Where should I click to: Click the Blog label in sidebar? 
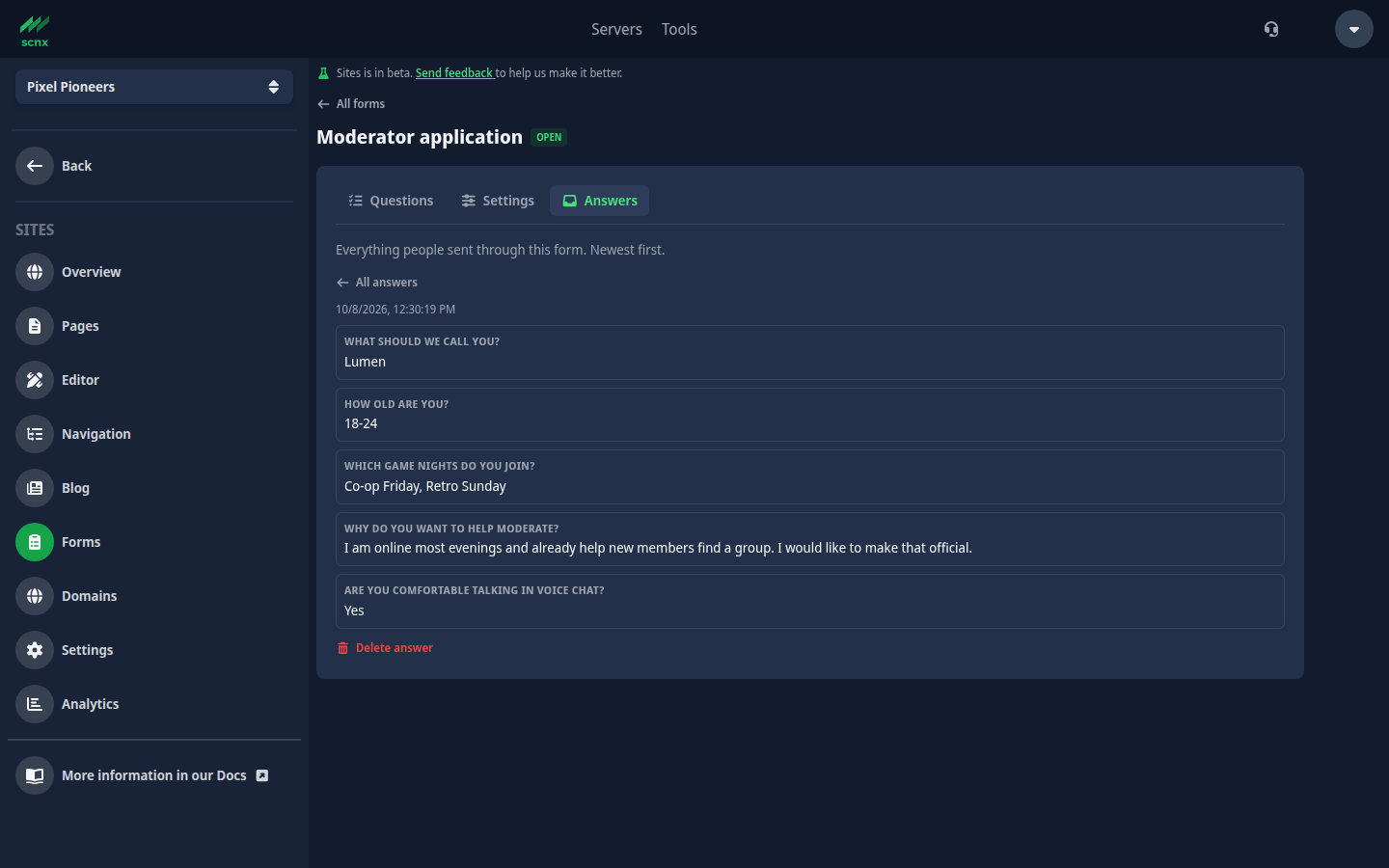tap(75, 488)
